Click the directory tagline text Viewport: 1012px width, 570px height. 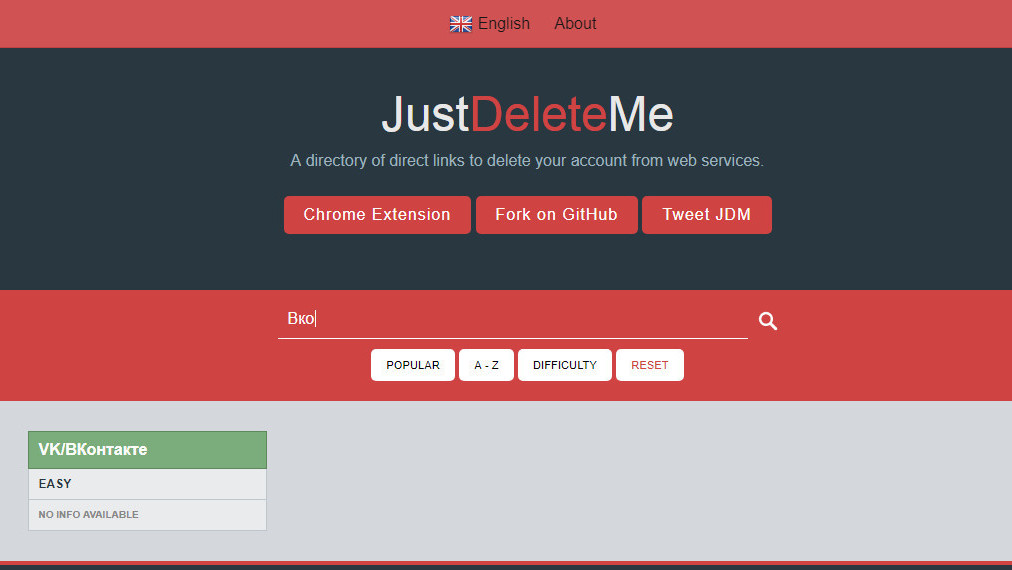pos(527,161)
